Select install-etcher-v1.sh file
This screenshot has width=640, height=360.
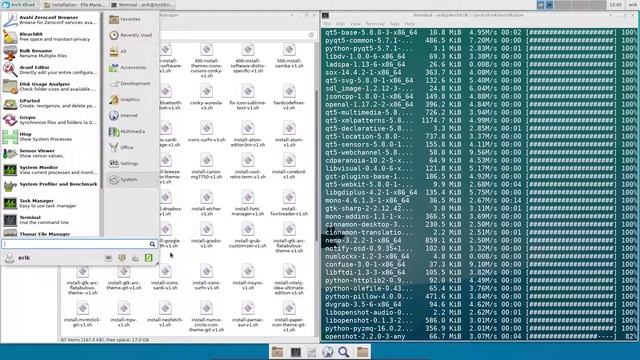(207, 204)
